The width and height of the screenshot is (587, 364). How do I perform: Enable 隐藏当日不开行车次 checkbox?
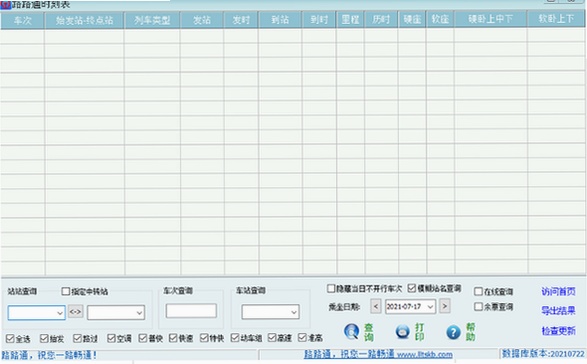331,289
